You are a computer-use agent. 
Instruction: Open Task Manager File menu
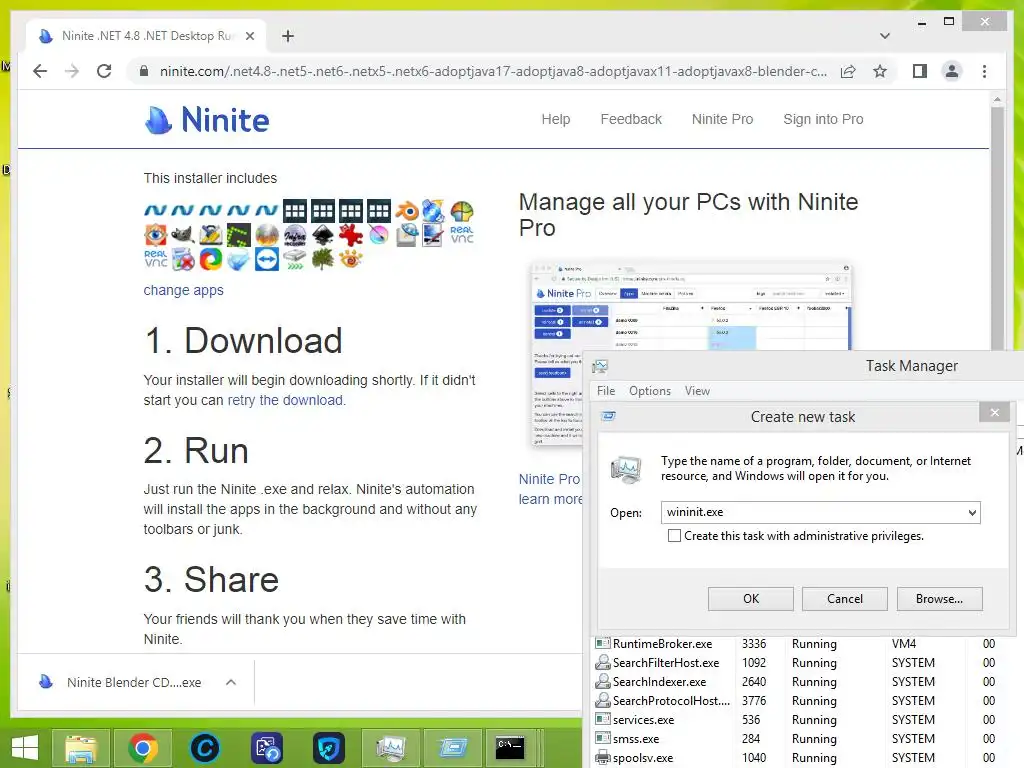coord(606,391)
